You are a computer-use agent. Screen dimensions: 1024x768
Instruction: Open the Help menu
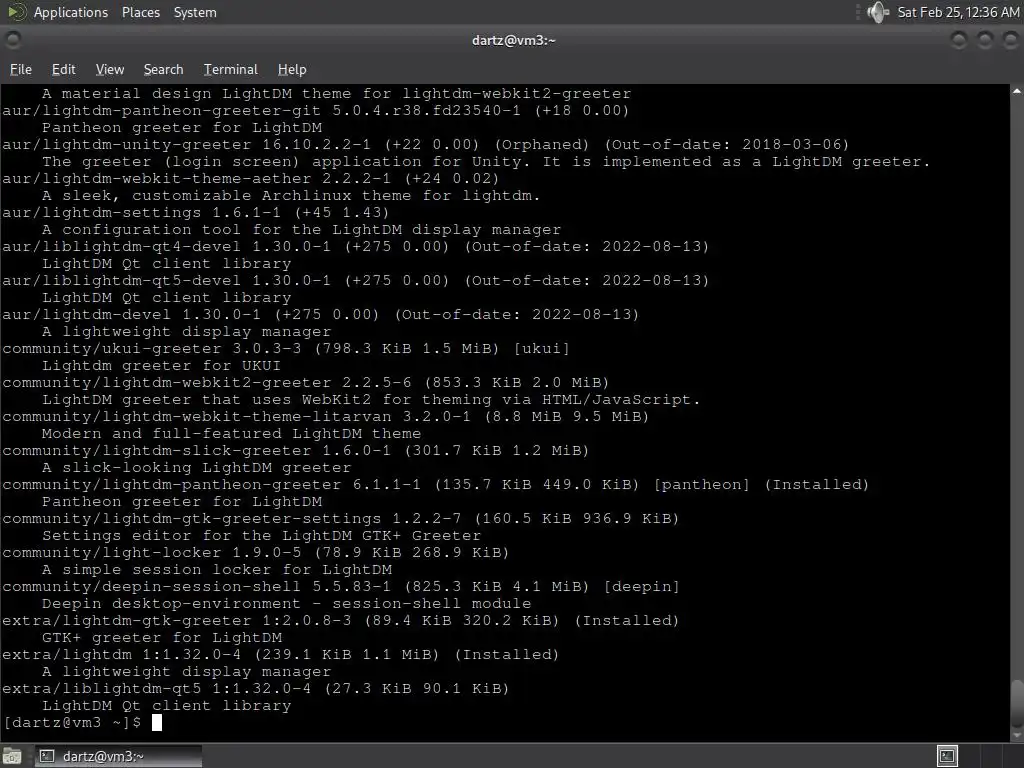(292, 69)
